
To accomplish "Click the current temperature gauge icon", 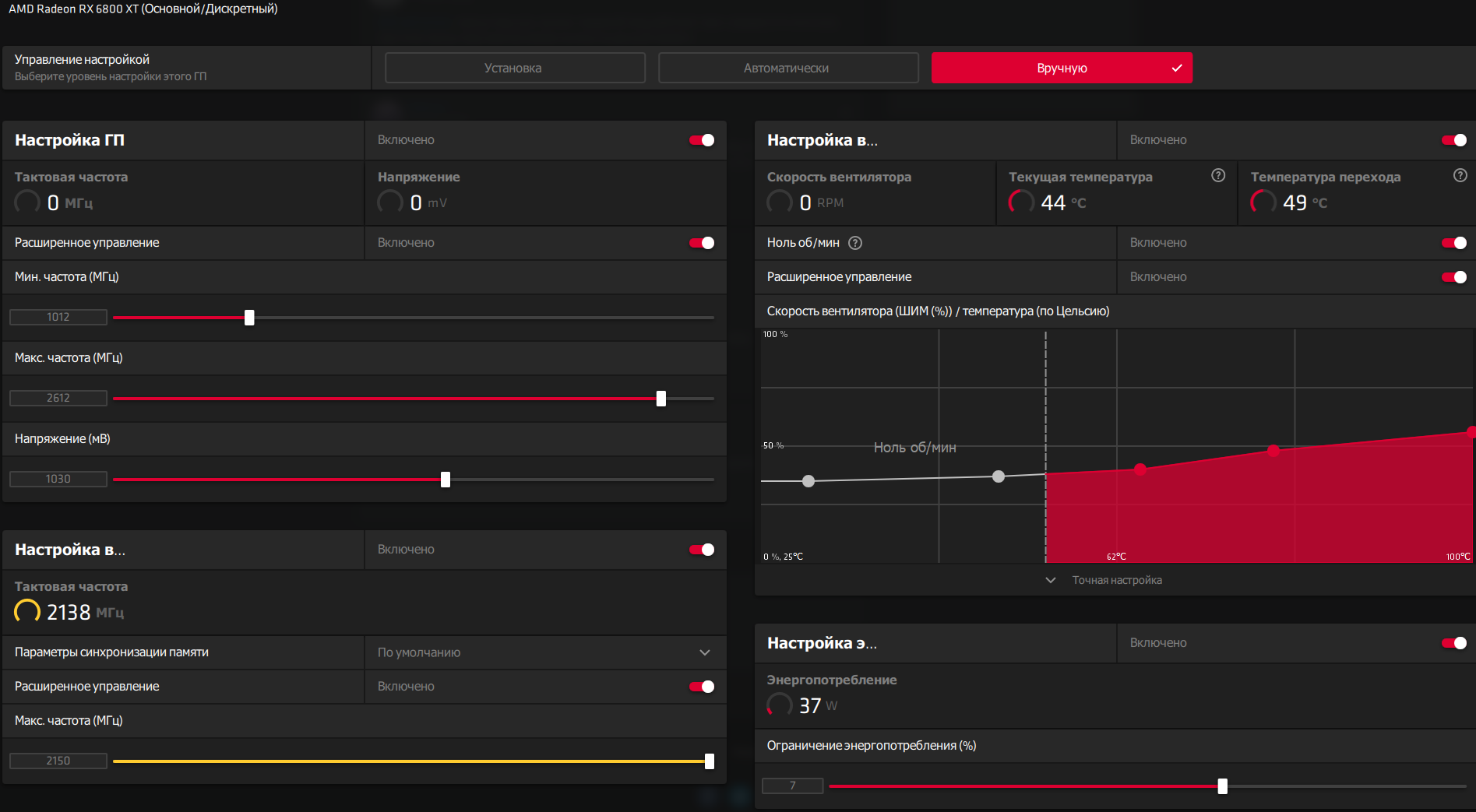I will 1021,202.
